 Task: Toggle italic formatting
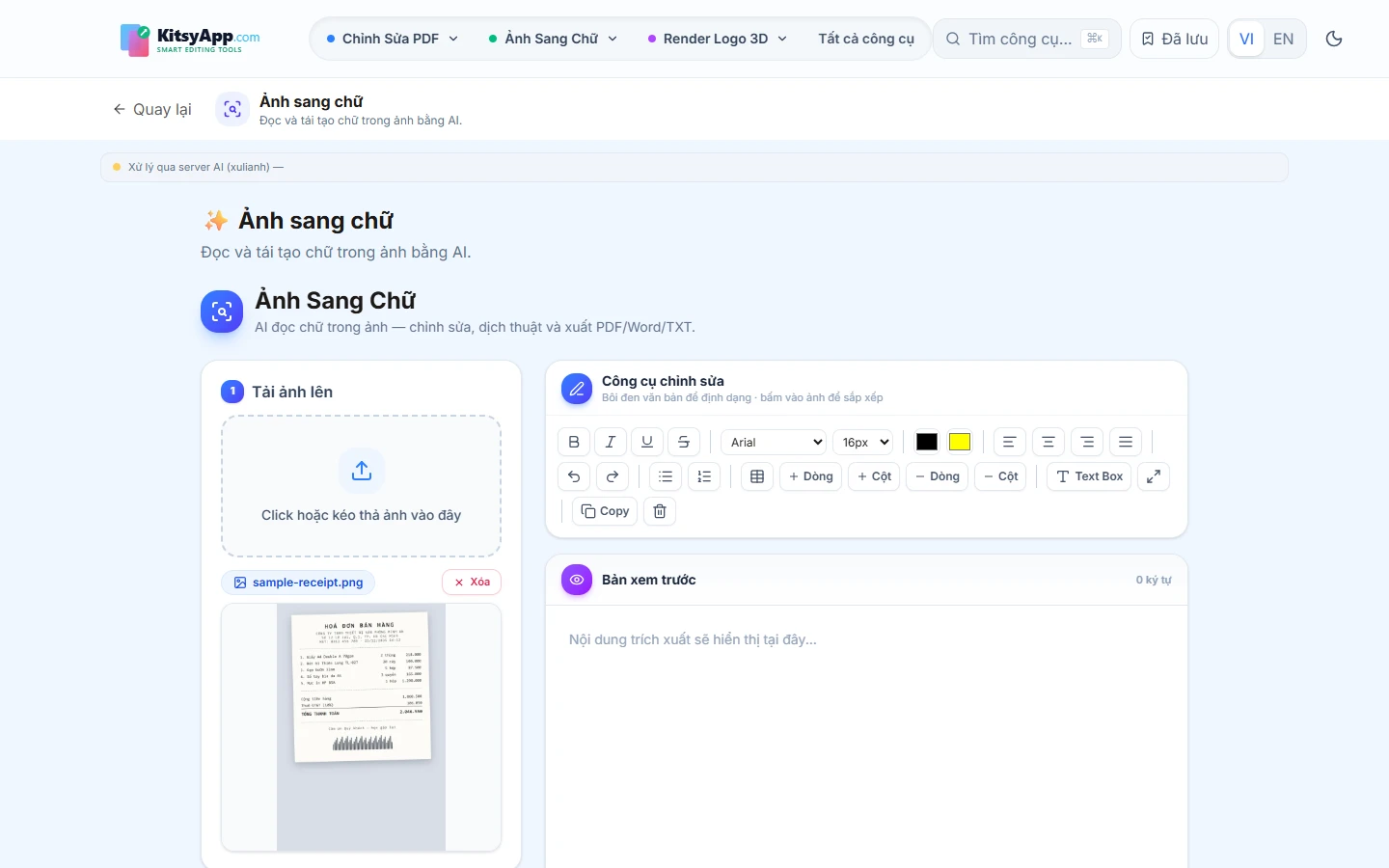[611, 442]
